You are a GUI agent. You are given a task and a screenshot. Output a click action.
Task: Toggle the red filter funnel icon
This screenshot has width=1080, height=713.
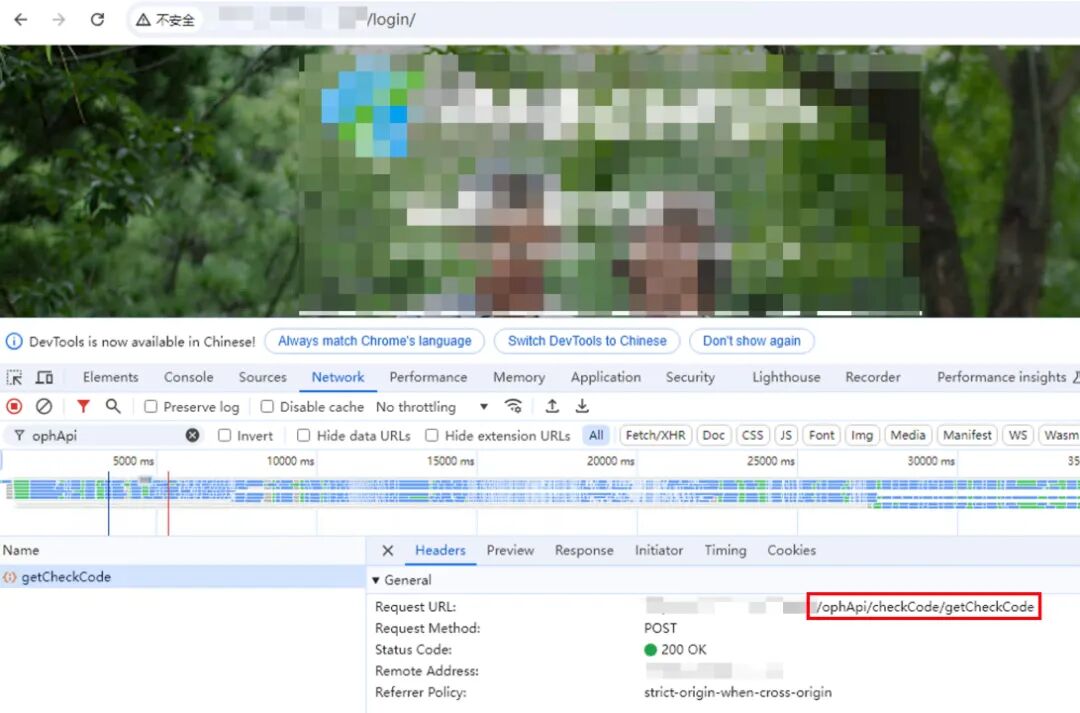pos(83,406)
